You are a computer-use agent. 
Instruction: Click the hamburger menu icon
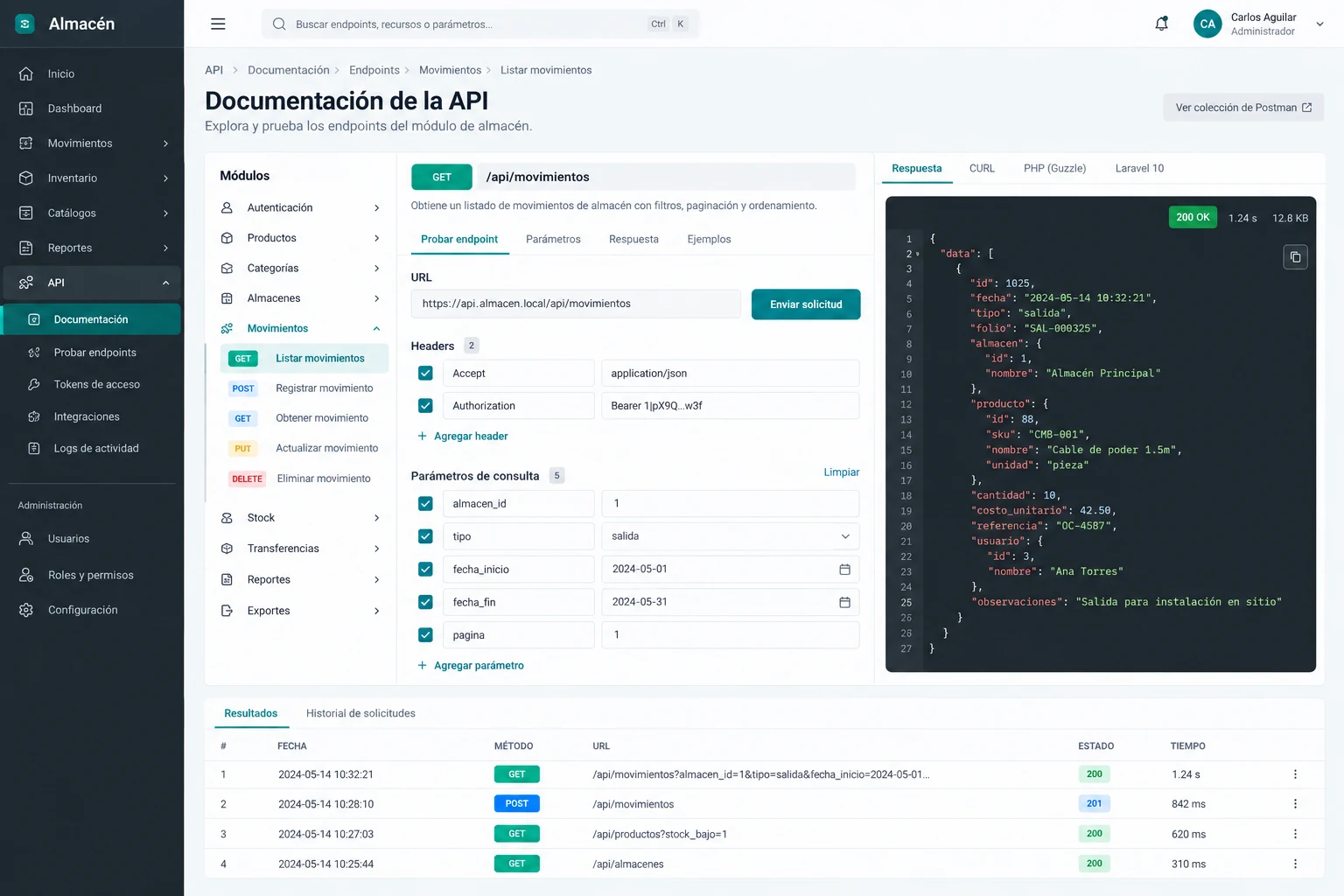[218, 24]
